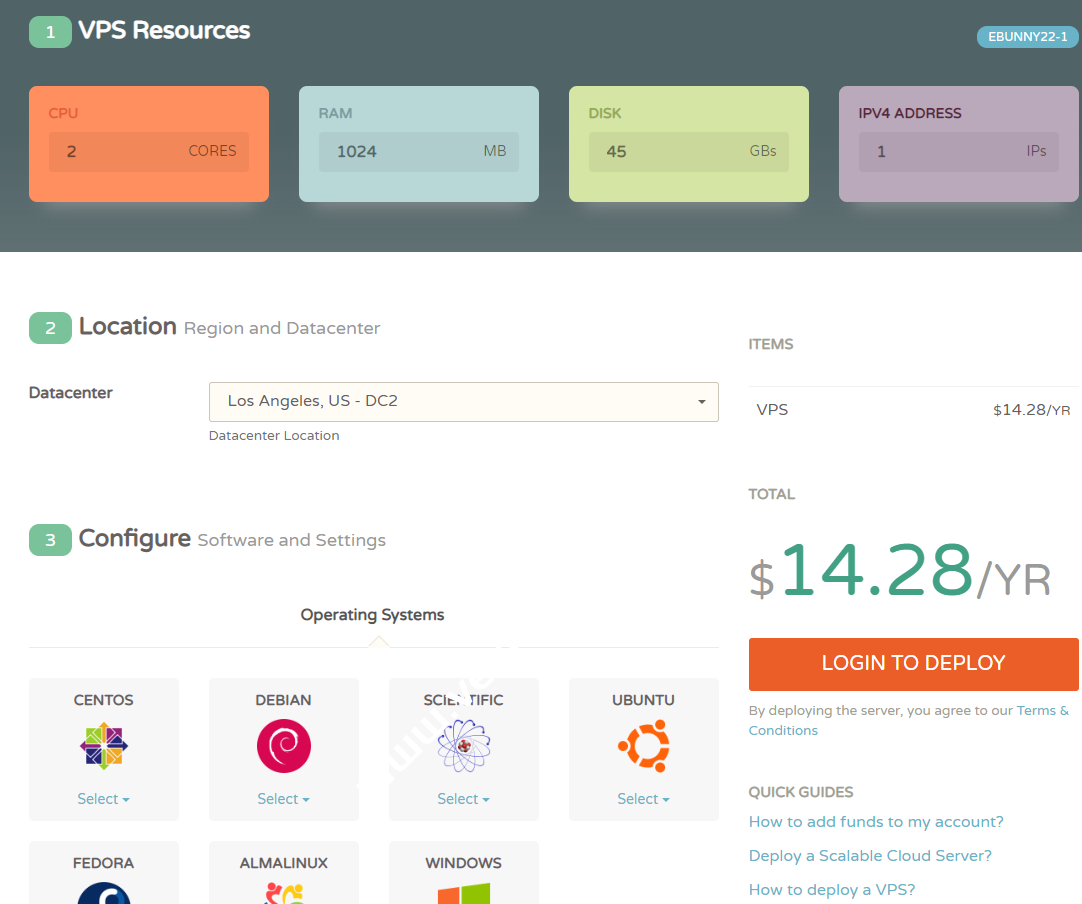
Task: Open 'Deploy a Scalable Cloud Server?' guide
Action: click(870, 856)
